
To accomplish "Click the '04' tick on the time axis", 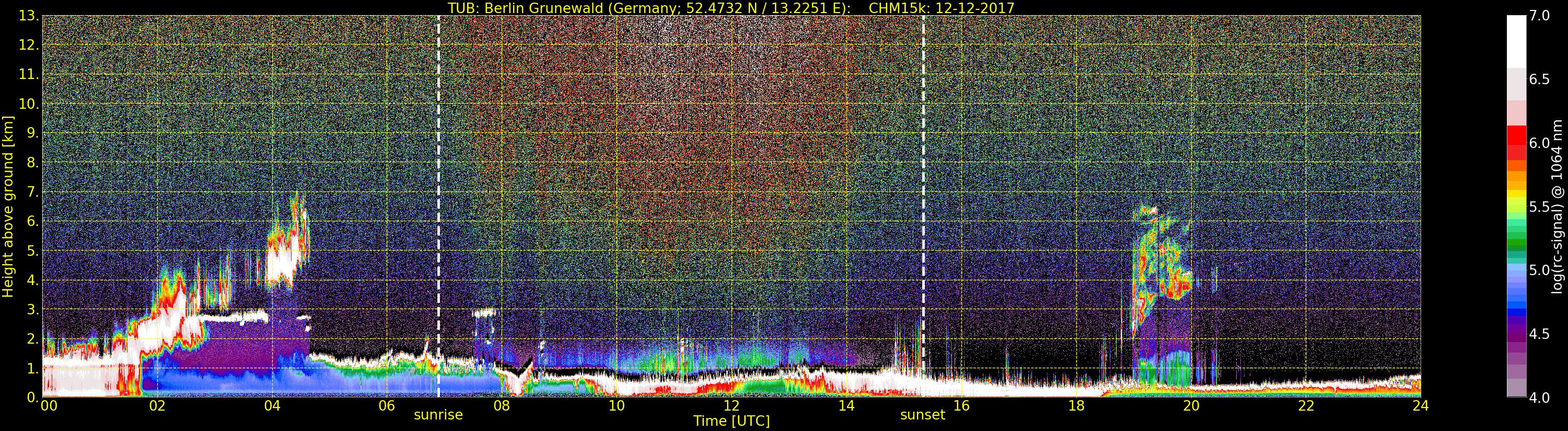I will (x=272, y=405).
